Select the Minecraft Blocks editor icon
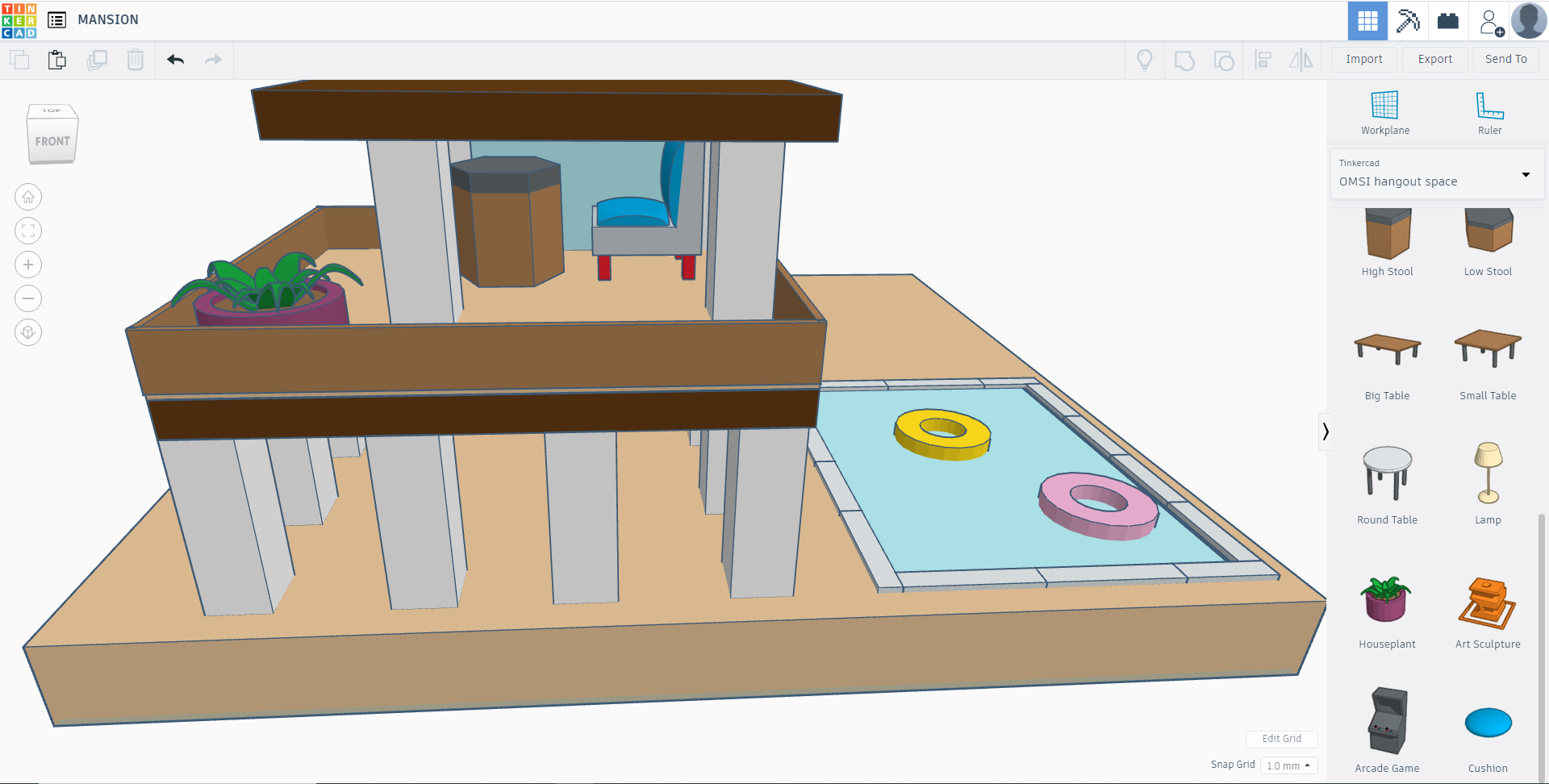Viewport: 1549px width, 784px height. pyautogui.click(x=1408, y=20)
